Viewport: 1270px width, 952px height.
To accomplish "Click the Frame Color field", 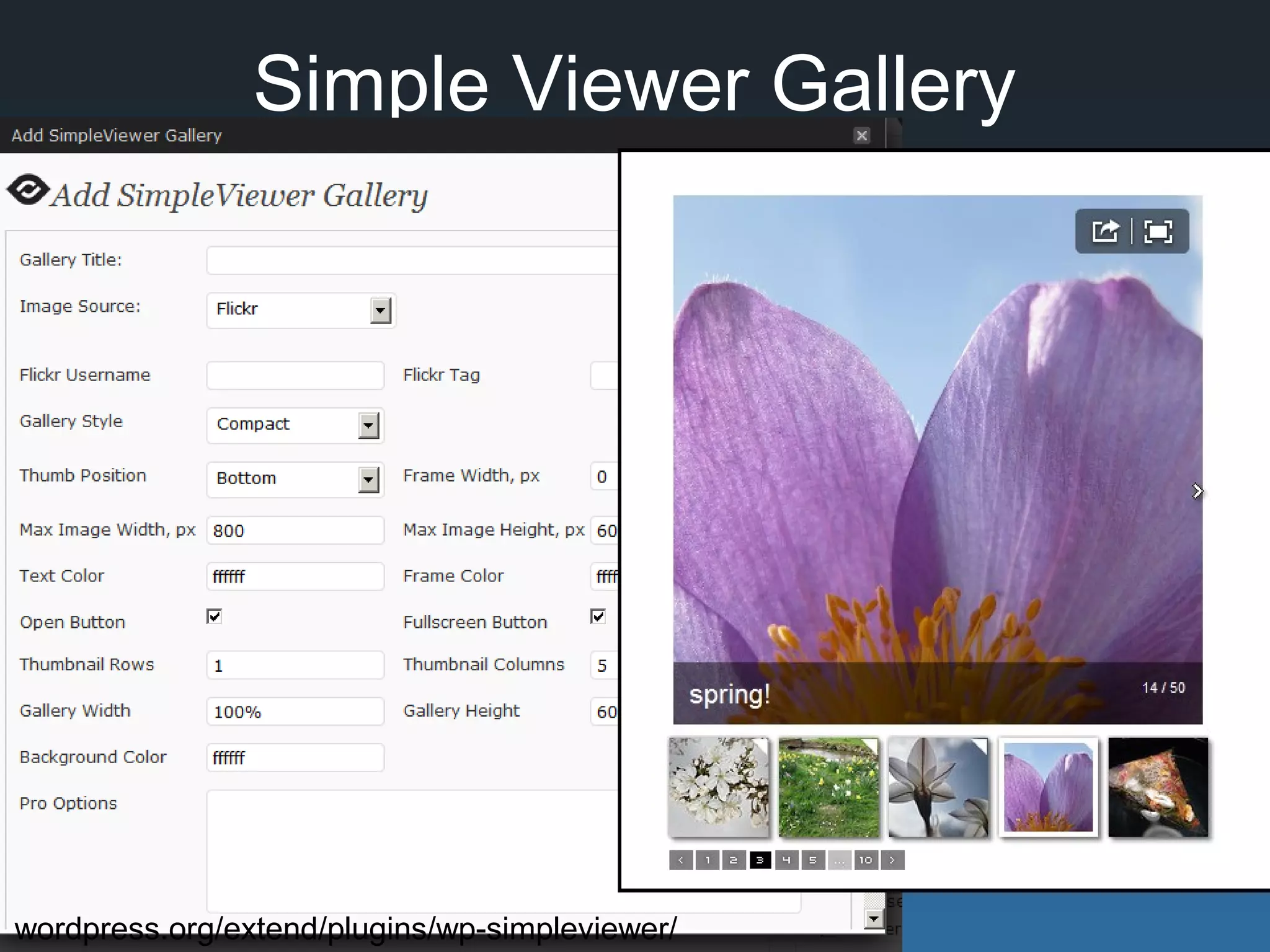I will click(605, 576).
